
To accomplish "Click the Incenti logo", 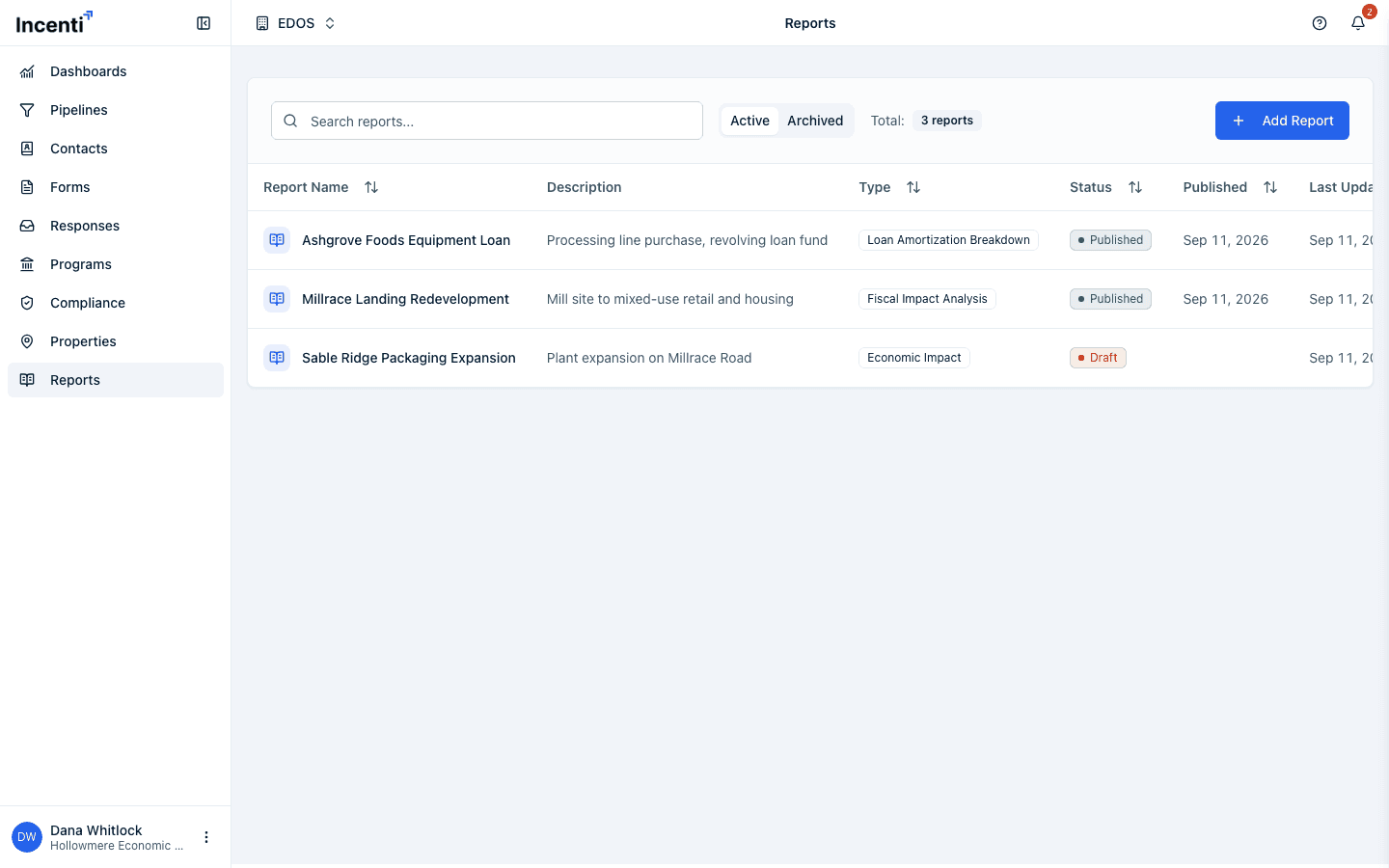I will (x=54, y=22).
